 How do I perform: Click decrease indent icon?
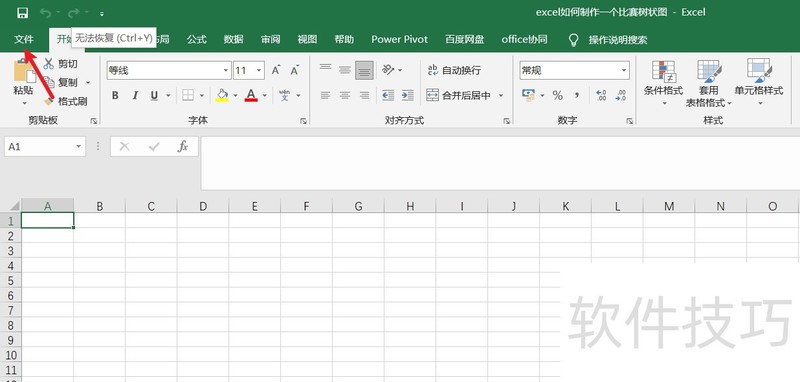[x=388, y=95]
